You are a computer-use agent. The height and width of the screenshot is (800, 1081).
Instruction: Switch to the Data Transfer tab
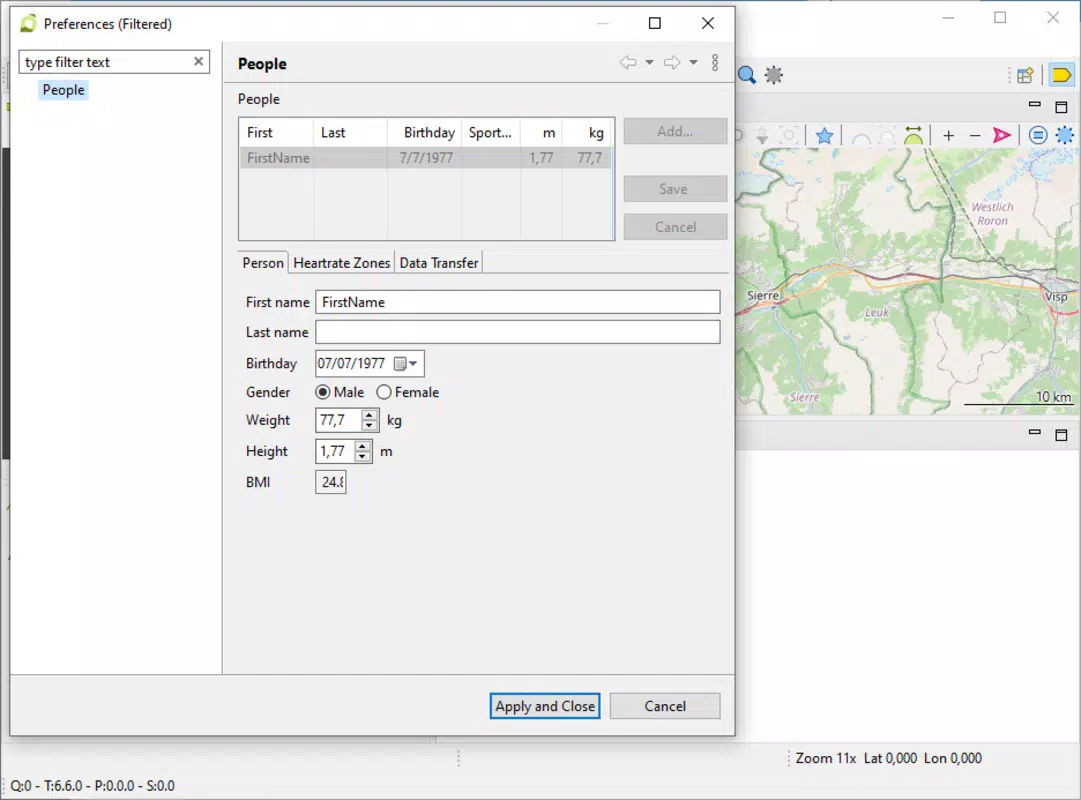coord(438,263)
